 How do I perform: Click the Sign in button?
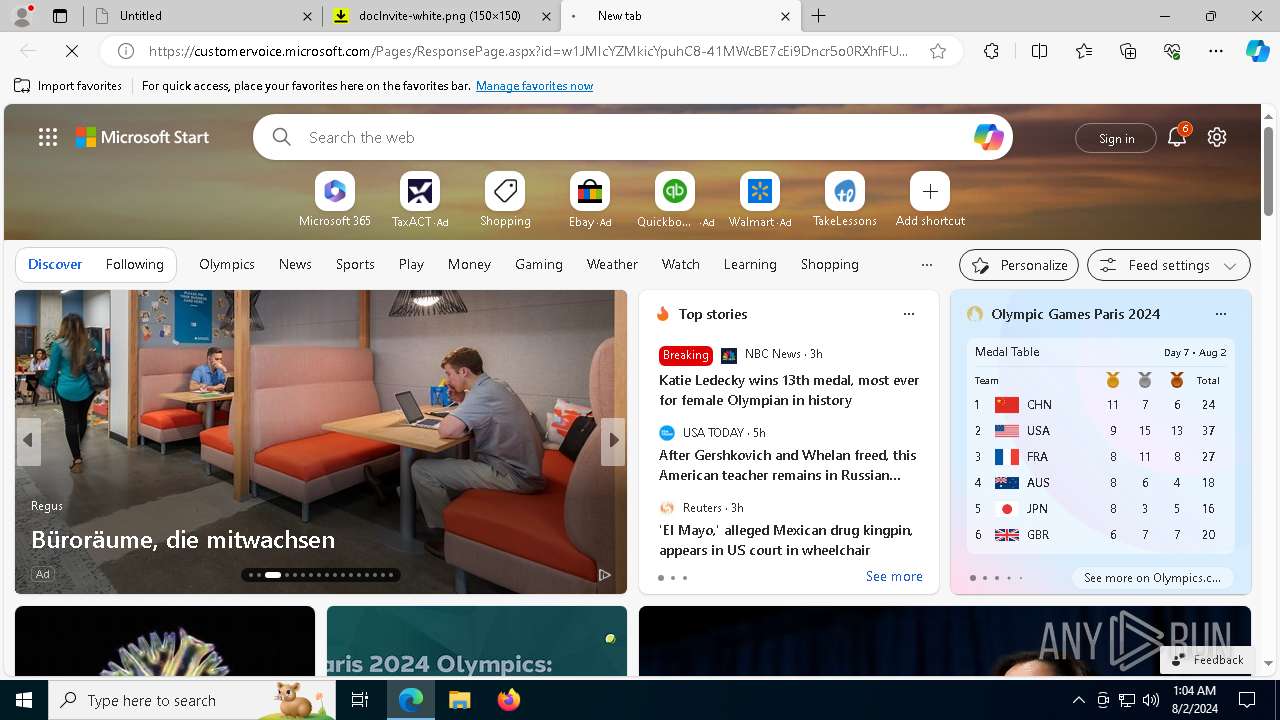1116,138
